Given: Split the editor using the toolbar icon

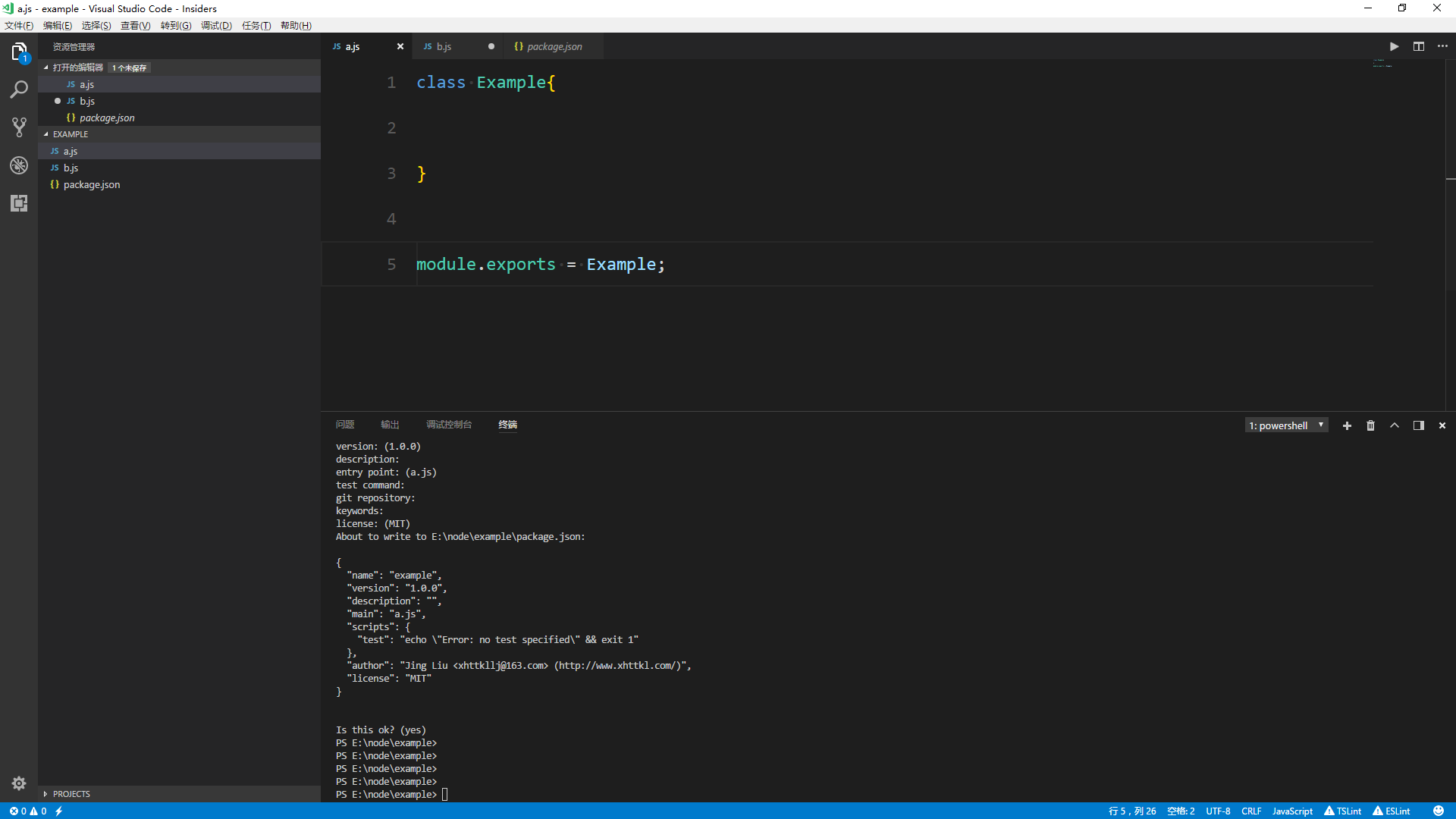Looking at the screenshot, I should click(1419, 46).
